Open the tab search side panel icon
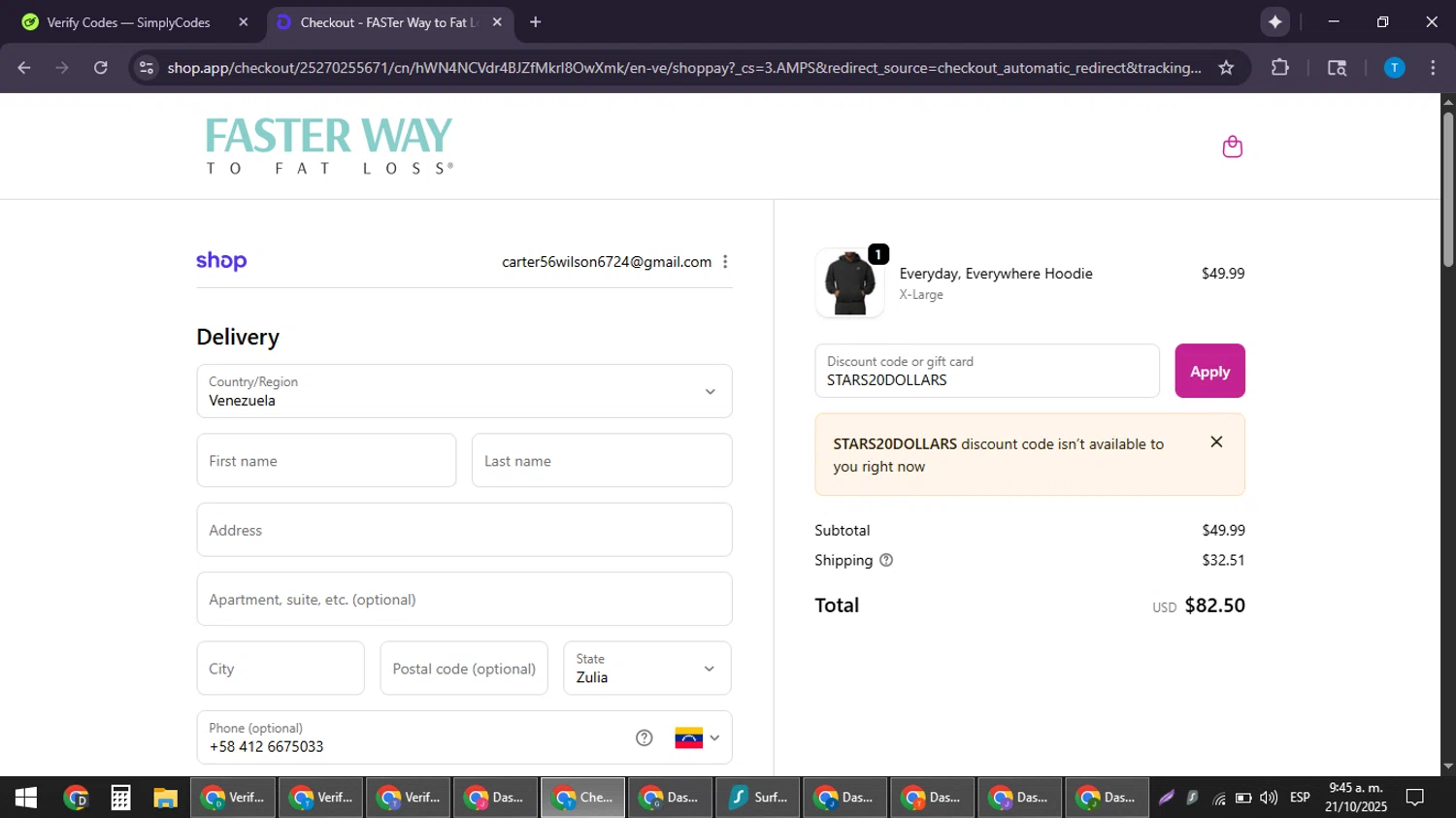This screenshot has width=1456, height=818. pos(1337,68)
